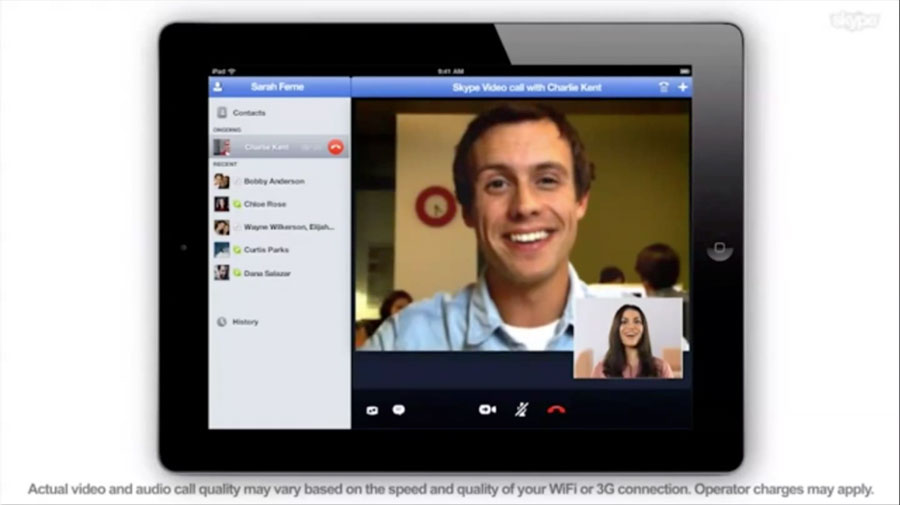Tap the Wayne Wilkerson group avatar
Viewport: 900px width, 505px height.
pos(222,227)
